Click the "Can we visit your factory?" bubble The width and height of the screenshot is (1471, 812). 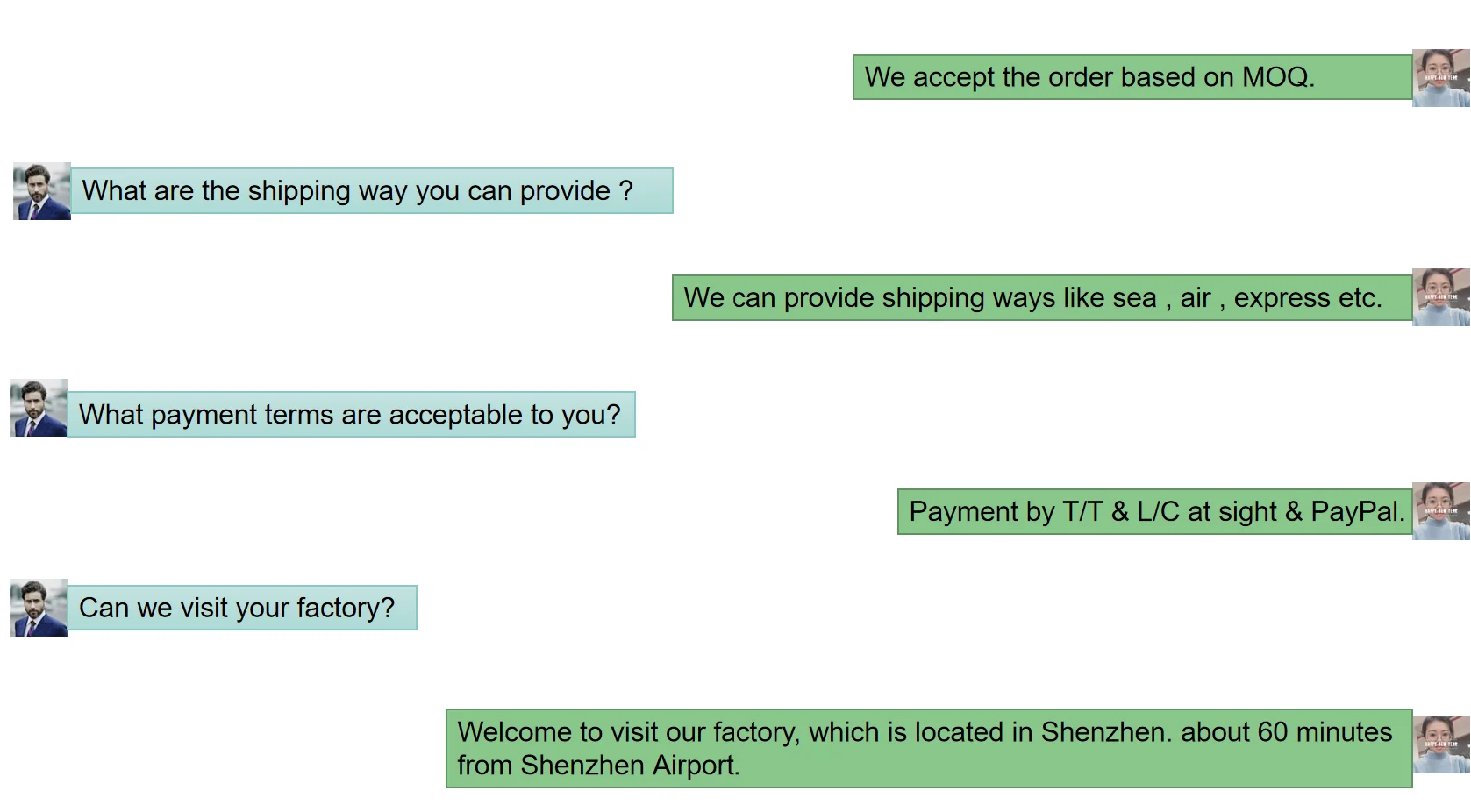point(241,608)
